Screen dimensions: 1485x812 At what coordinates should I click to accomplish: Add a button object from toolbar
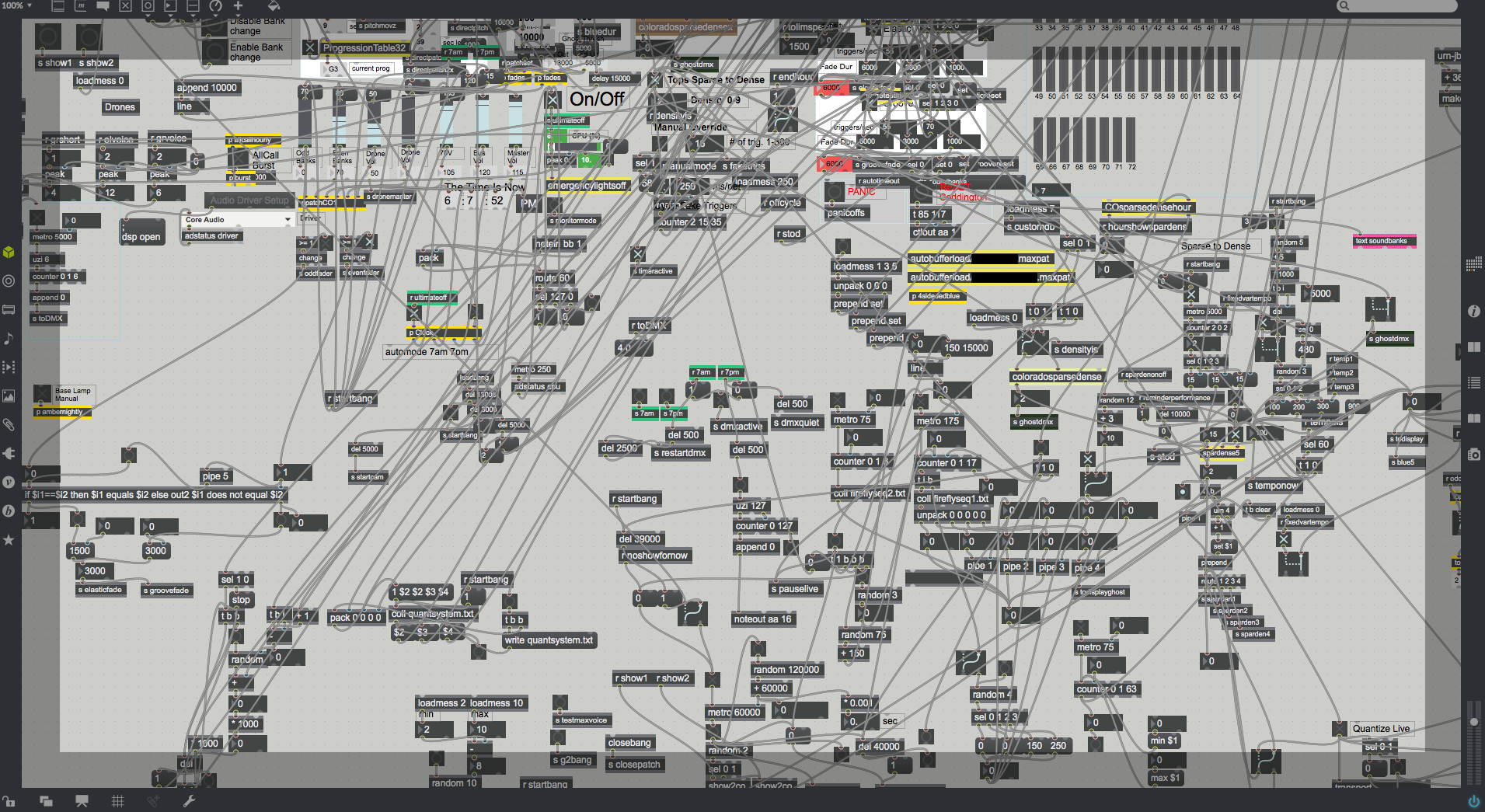pyautogui.click(x=148, y=6)
